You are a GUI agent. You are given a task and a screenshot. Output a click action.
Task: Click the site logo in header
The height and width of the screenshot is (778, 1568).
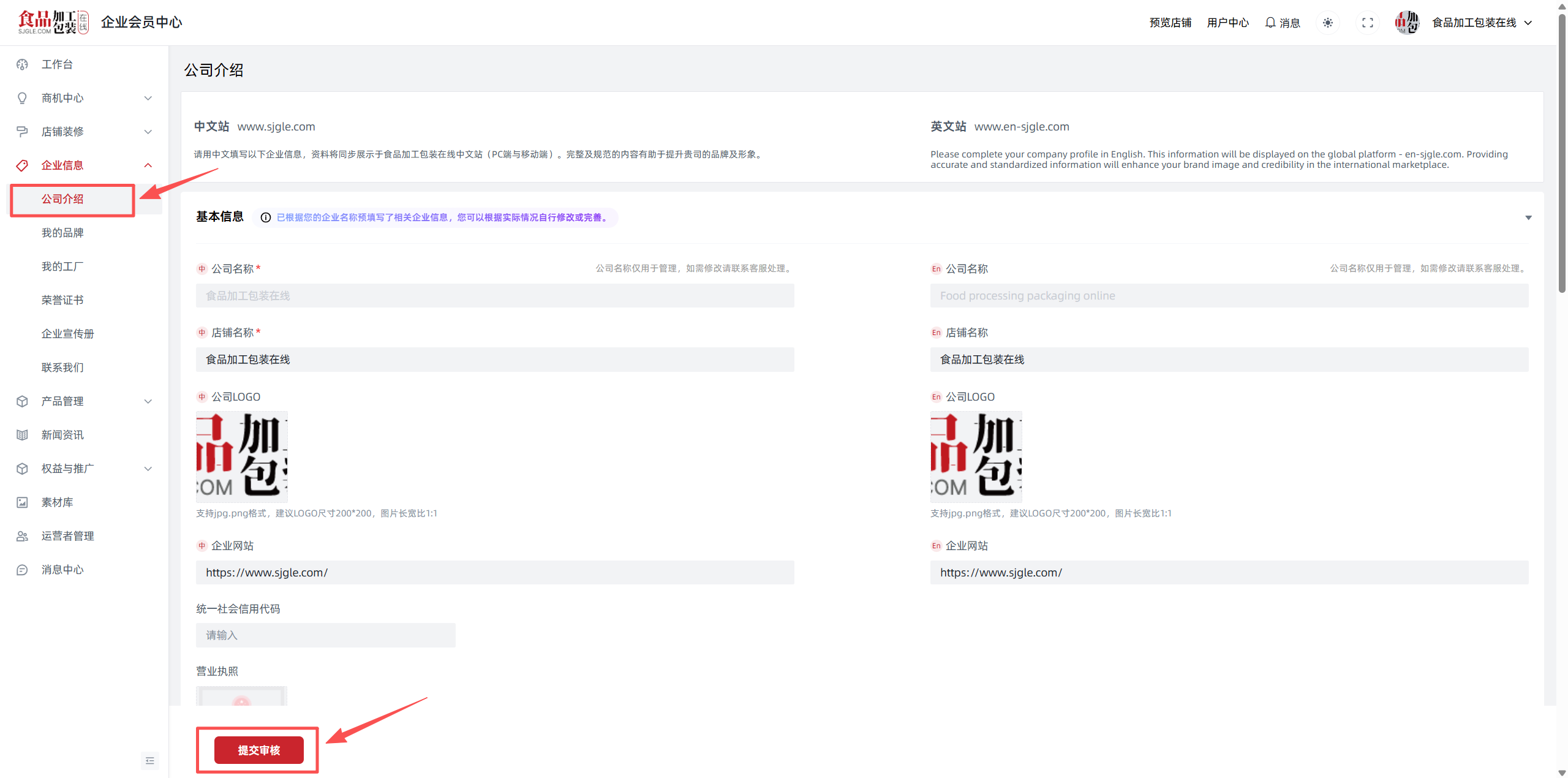[x=53, y=22]
